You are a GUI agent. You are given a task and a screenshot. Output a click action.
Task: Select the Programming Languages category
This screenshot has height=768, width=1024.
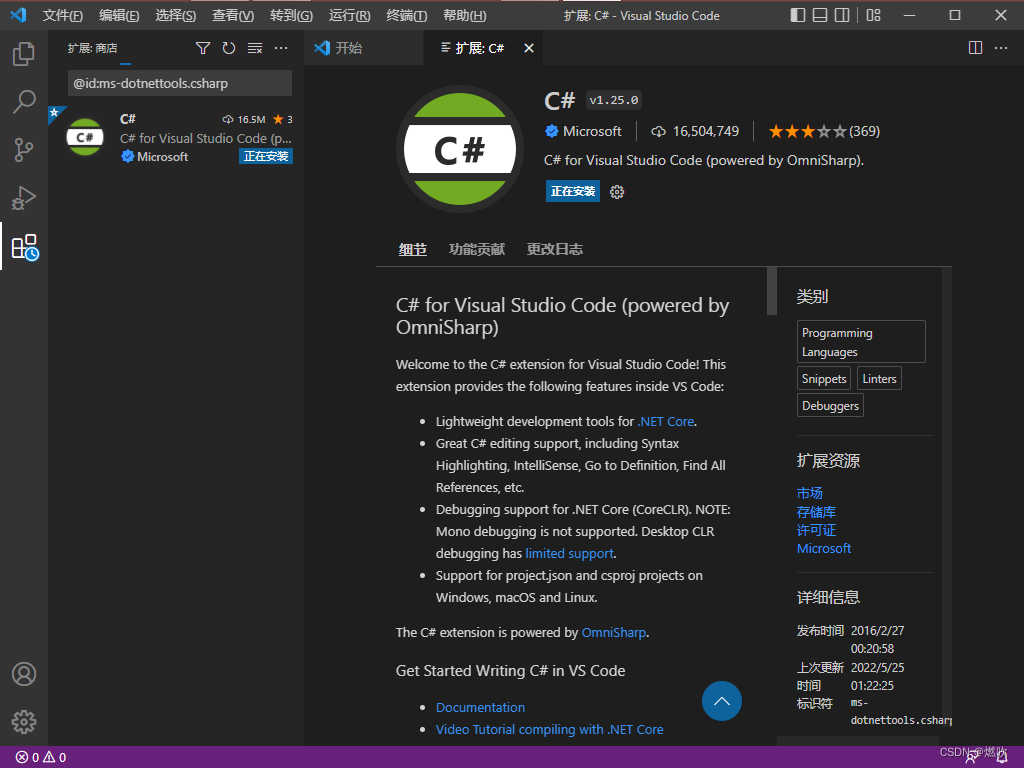coord(861,342)
